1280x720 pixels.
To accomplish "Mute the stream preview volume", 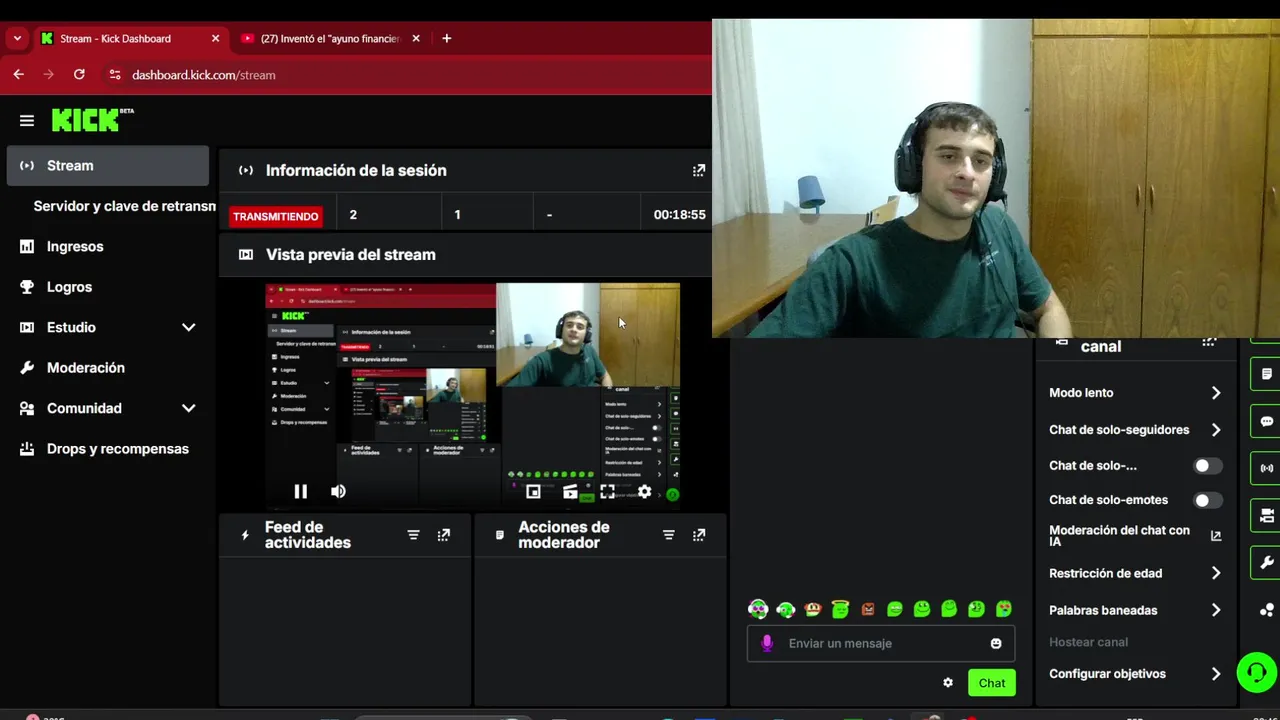I will click(338, 491).
